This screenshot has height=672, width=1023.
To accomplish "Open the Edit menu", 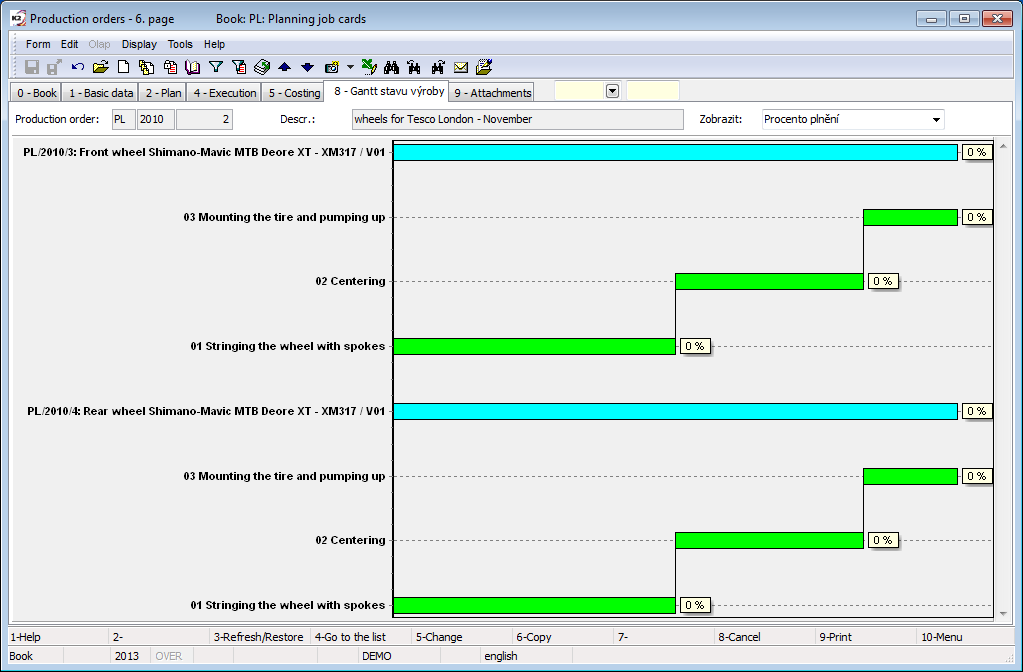I will (70, 44).
